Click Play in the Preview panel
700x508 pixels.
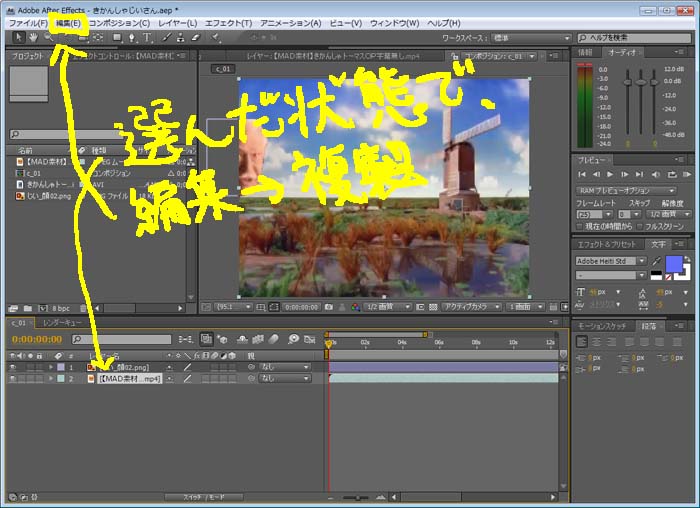[x=610, y=175]
